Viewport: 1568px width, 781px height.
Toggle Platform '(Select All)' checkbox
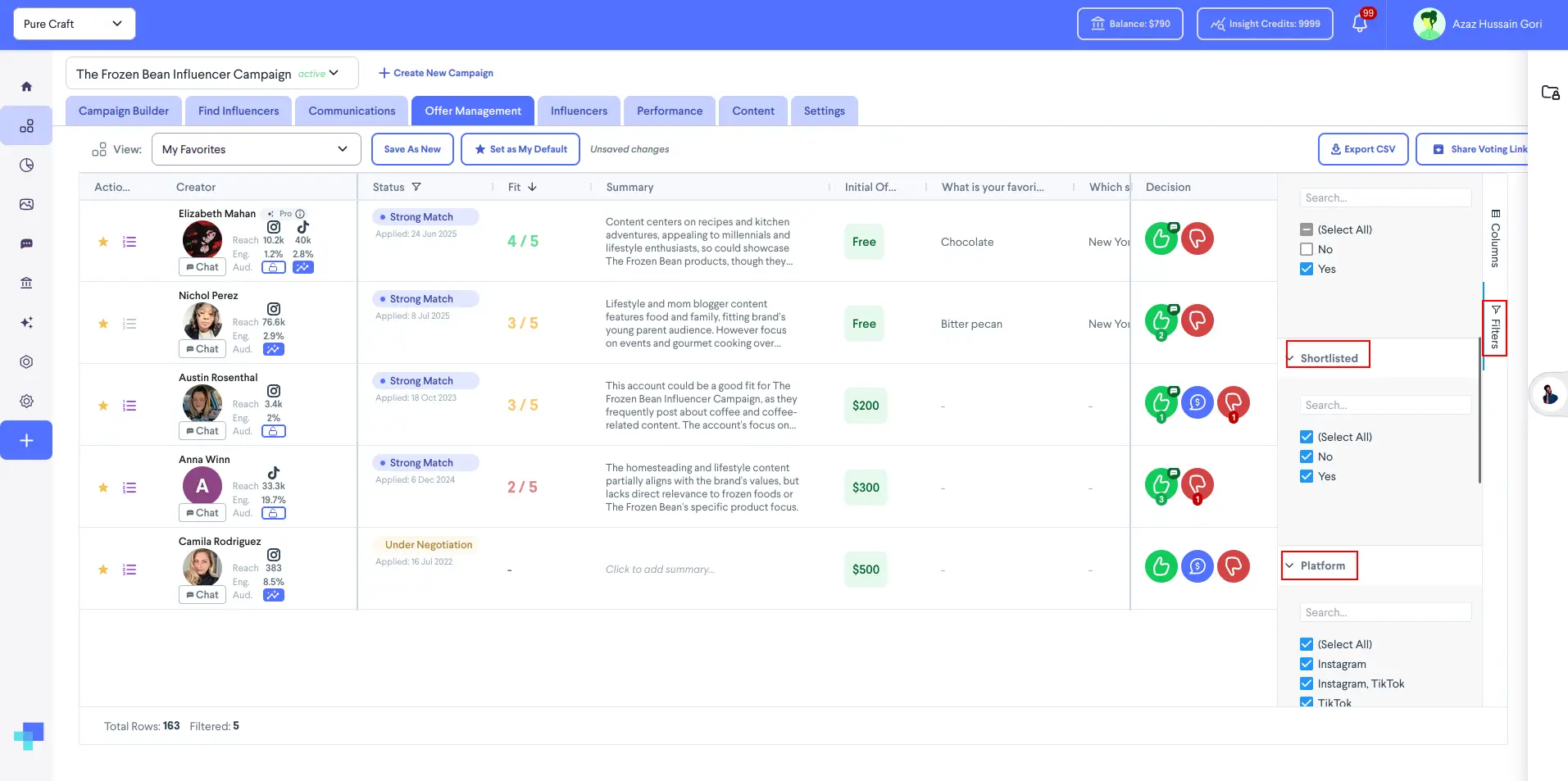[x=1307, y=644]
